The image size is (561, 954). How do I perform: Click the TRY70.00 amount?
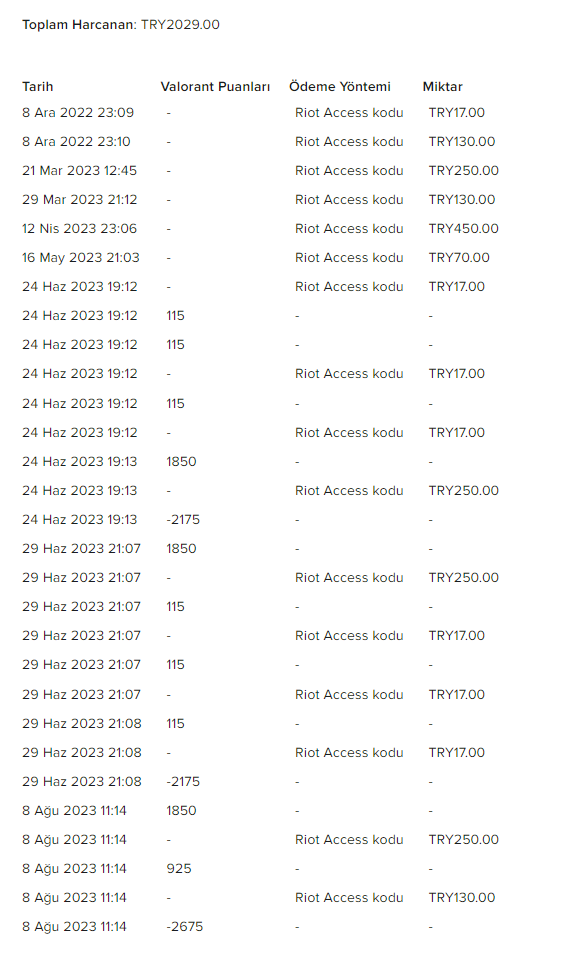[x=459, y=257]
